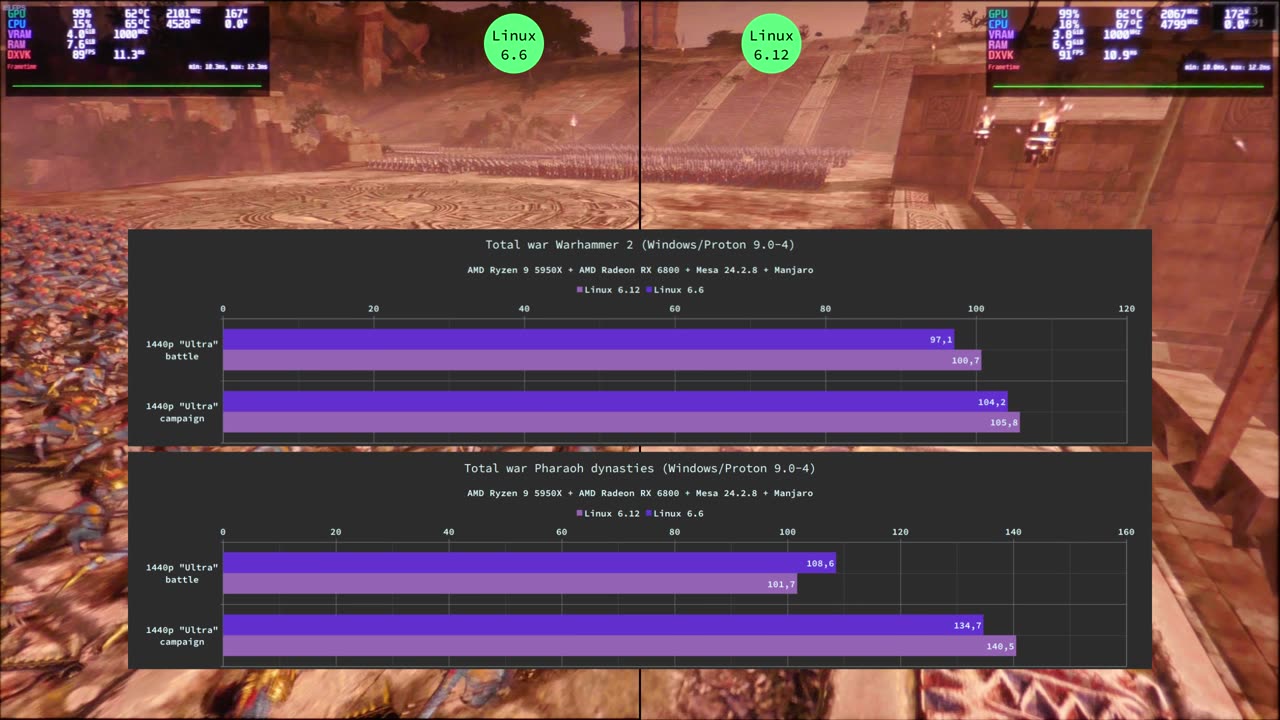The height and width of the screenshot is (720, 1280).
Task: Click the Pharaoh campaign bar labeled 134,7
Action: coord(603,625)
